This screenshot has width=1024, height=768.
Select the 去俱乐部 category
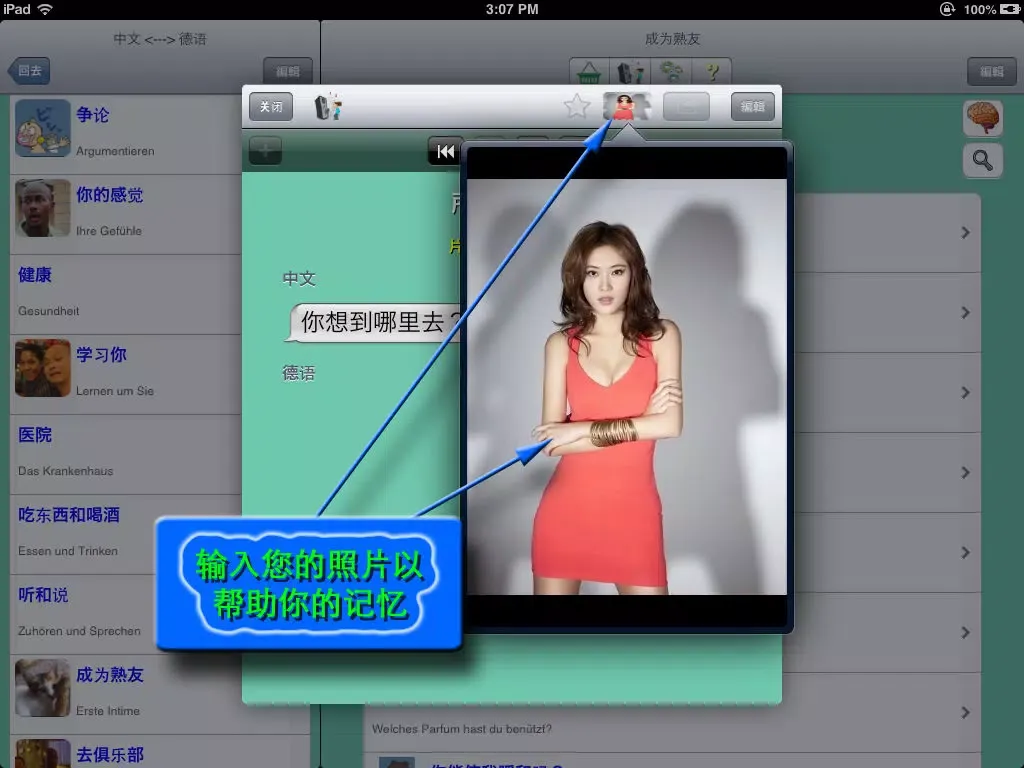pyautogui.click(x=160, y=752)
